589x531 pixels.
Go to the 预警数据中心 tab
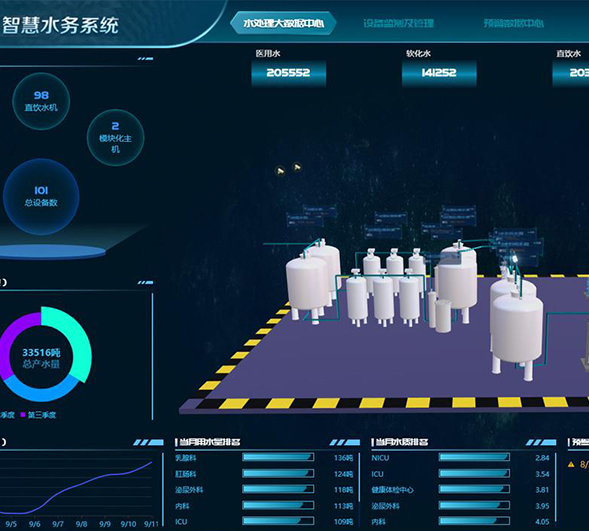(513, 23)
